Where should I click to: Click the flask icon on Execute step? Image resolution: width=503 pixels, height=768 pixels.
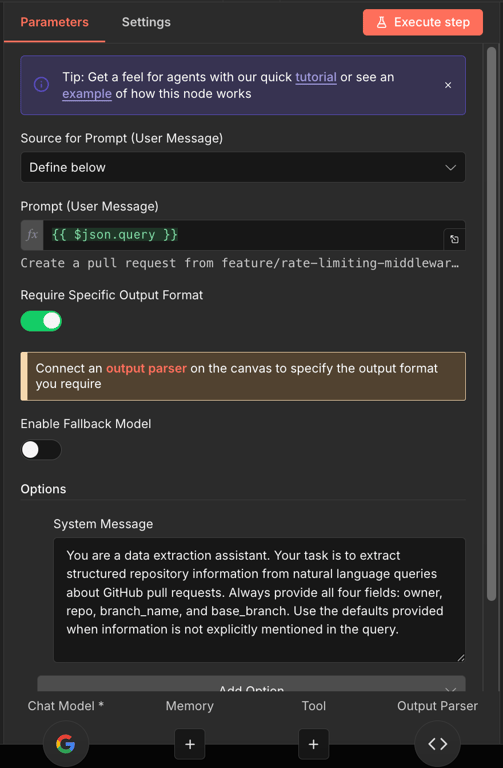pos(382,23)
